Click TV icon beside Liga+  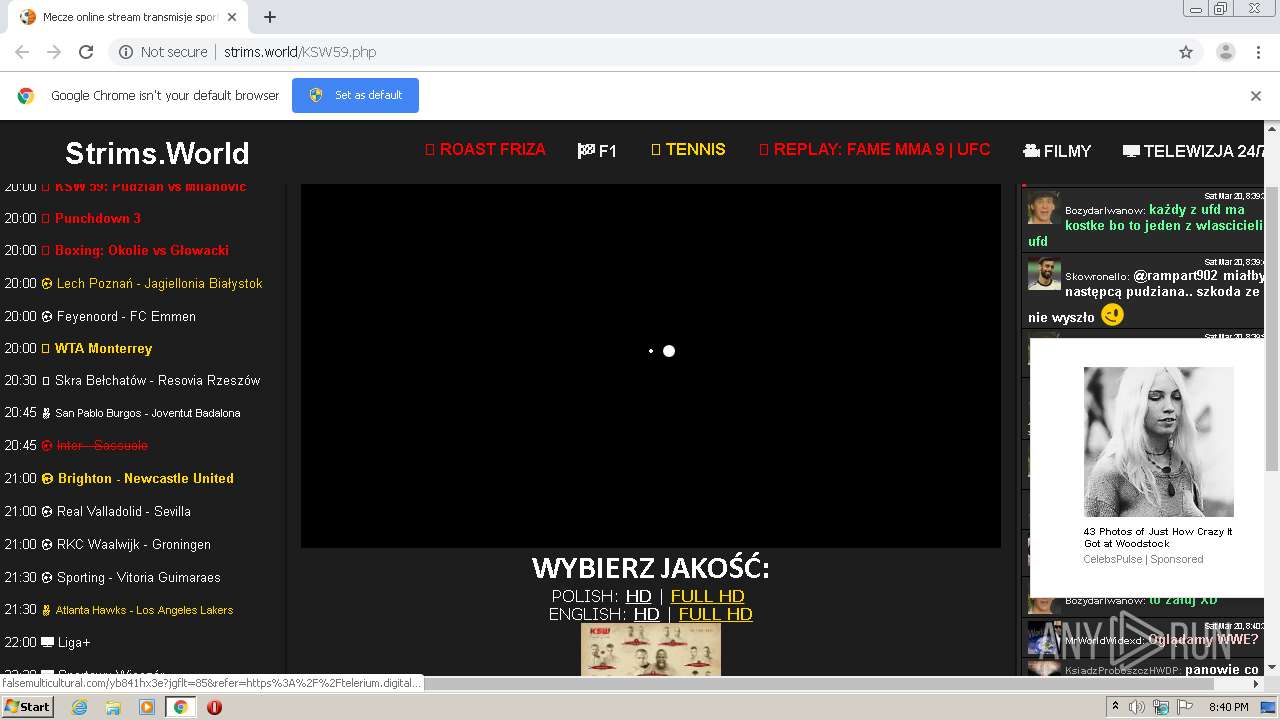click(47, 642)
